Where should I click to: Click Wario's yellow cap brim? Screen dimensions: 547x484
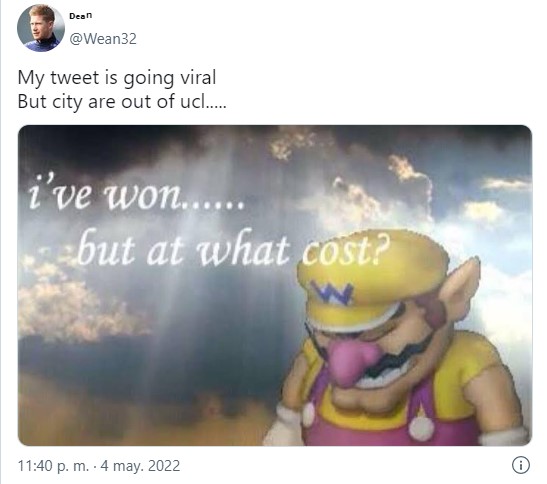352,316
